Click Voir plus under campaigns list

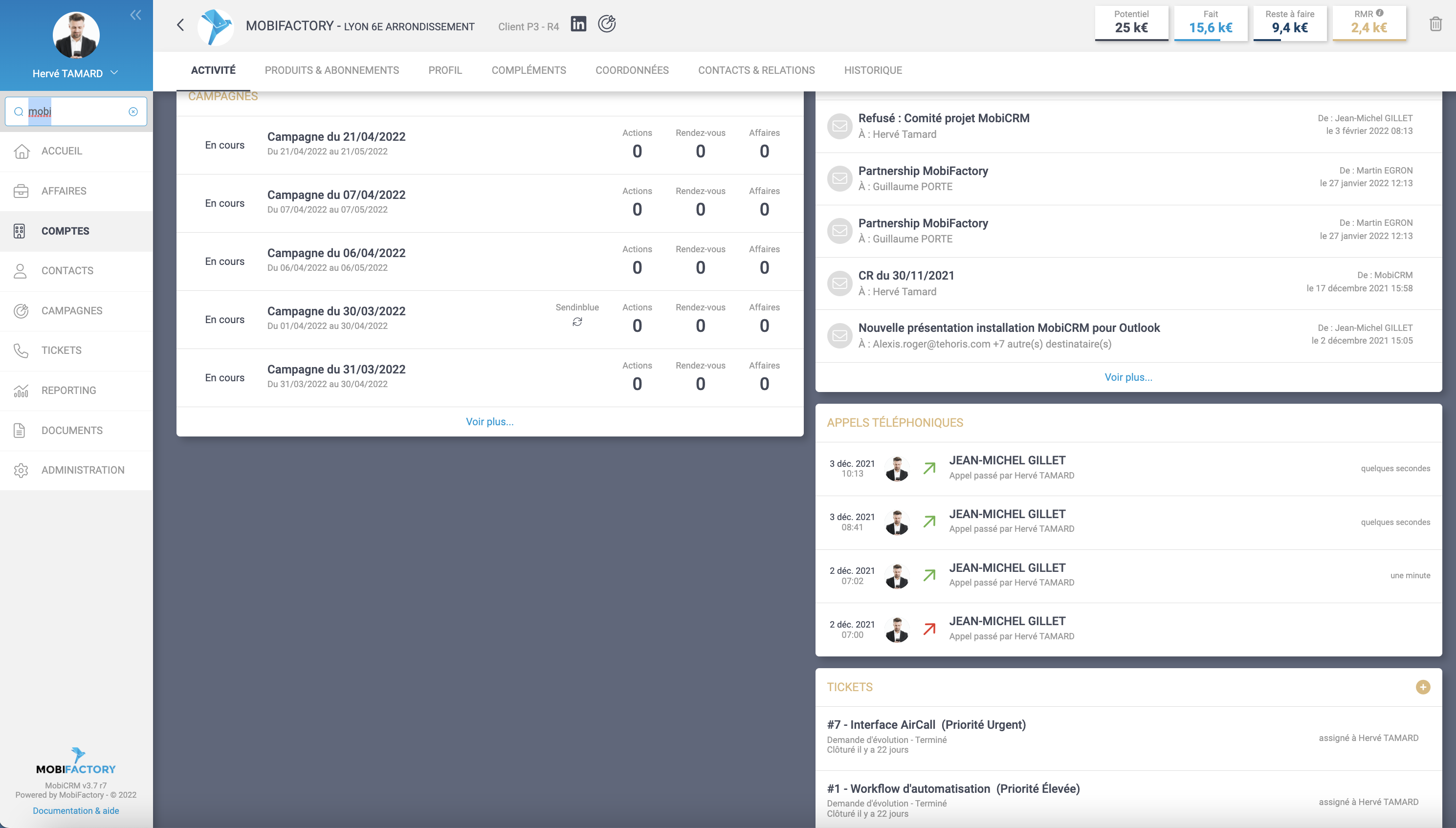point(489,421)
